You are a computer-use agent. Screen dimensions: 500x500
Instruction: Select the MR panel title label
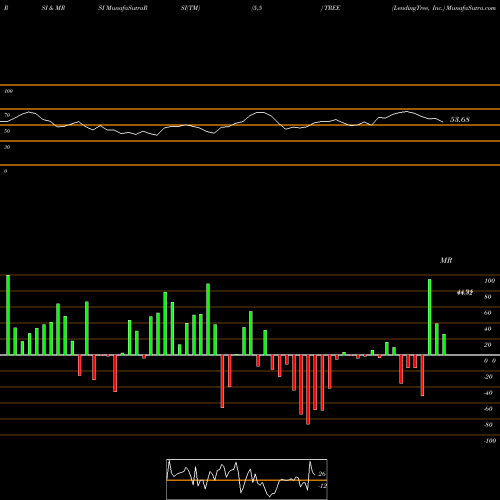tap(446, 260)
